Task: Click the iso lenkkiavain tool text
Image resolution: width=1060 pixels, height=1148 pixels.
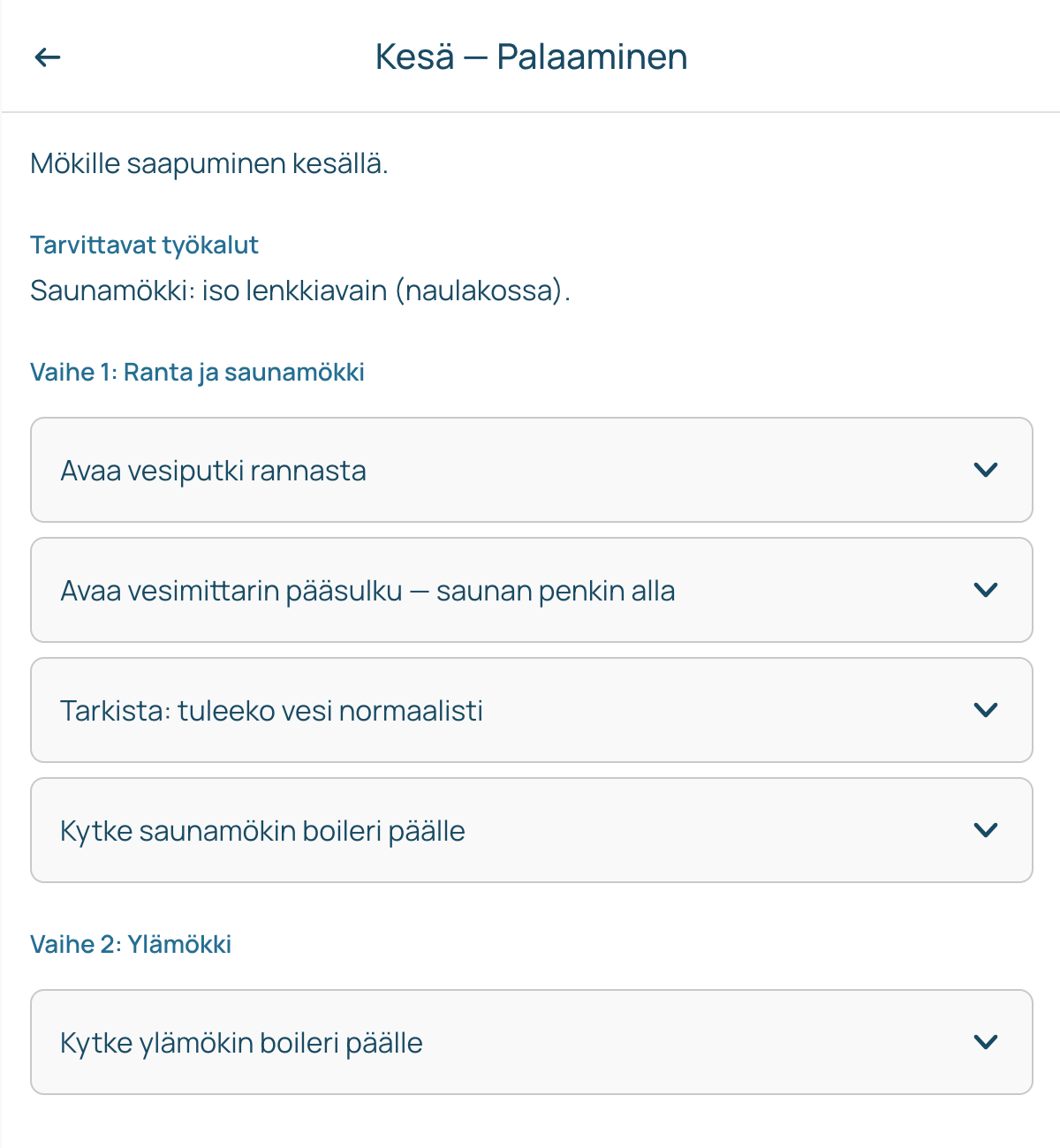Action: [x=294, y=291]
